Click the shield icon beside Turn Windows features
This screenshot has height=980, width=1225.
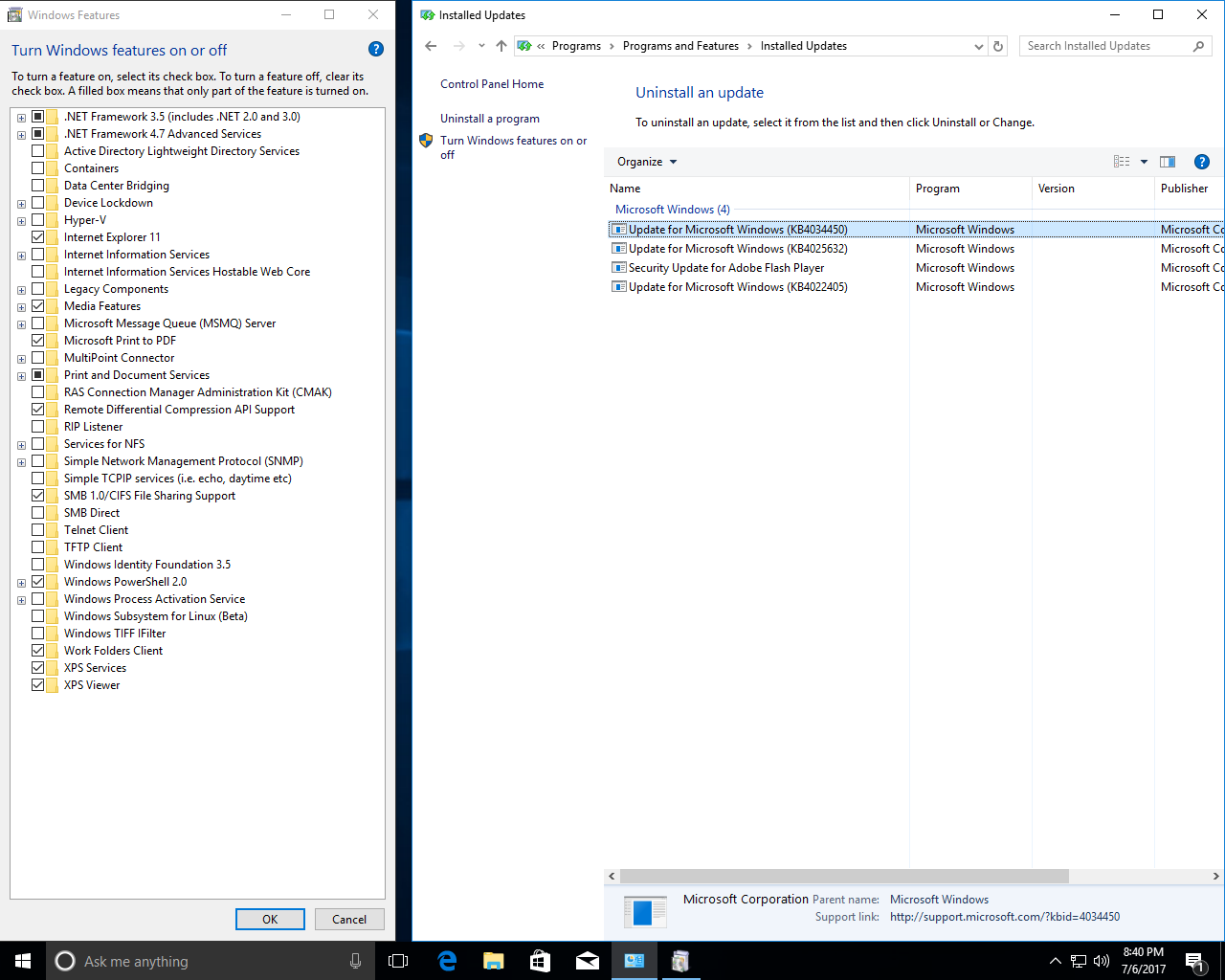tap(426, 141)
